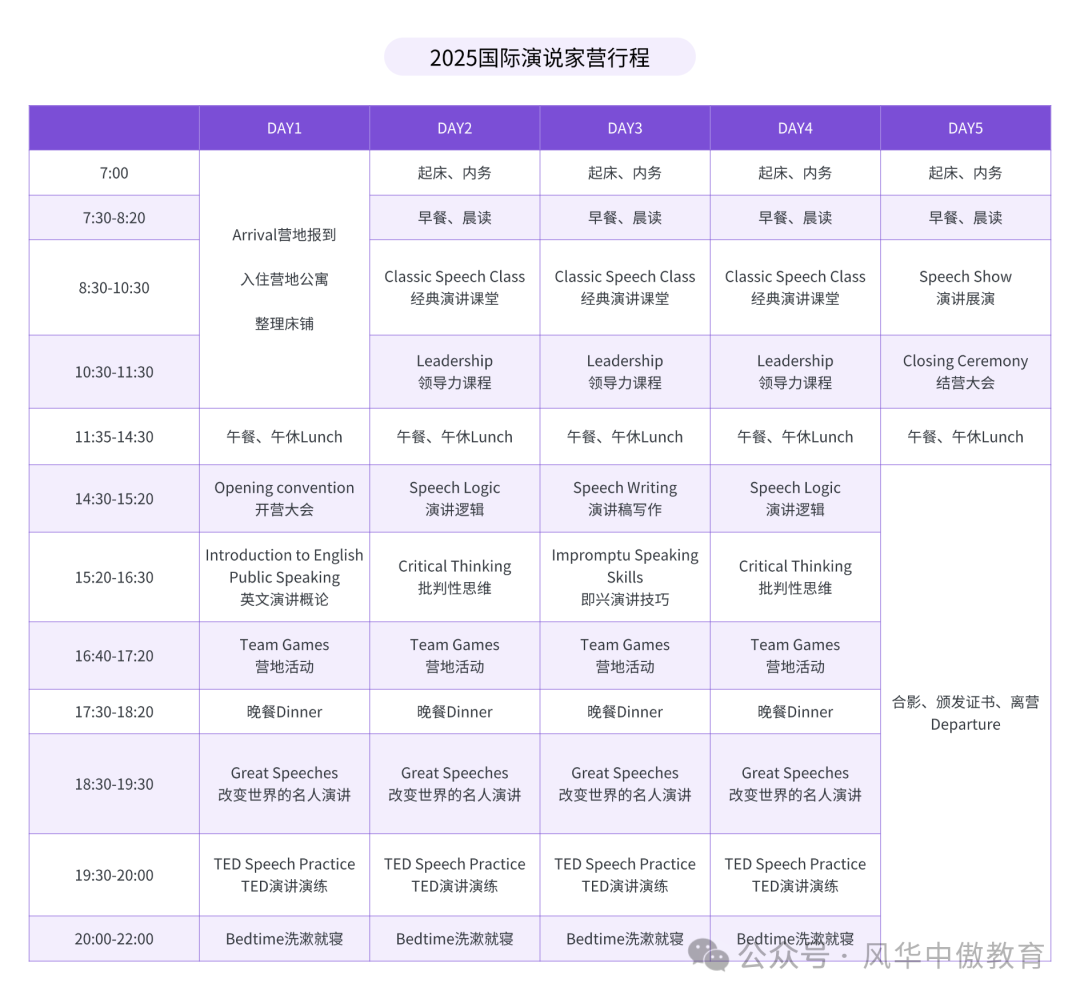Click the Opening convention 开营大会 cell
Screen dimensions: 1080x999
(x=284, y=499)
